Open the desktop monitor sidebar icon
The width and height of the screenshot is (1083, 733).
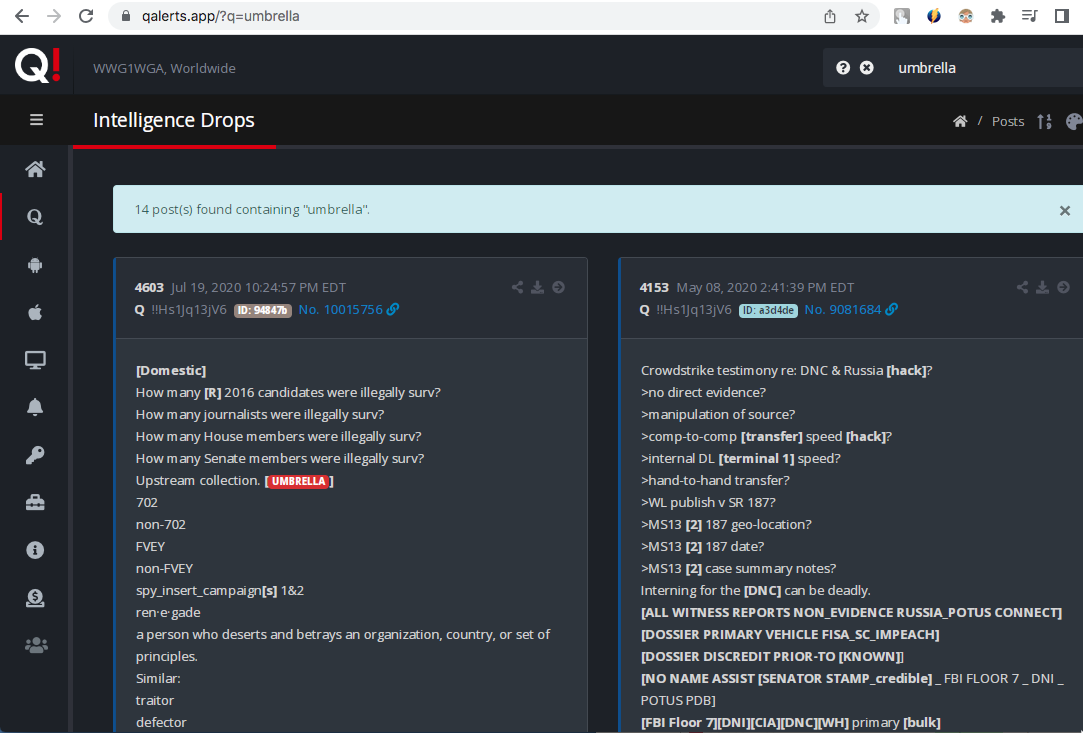(35, 360)
